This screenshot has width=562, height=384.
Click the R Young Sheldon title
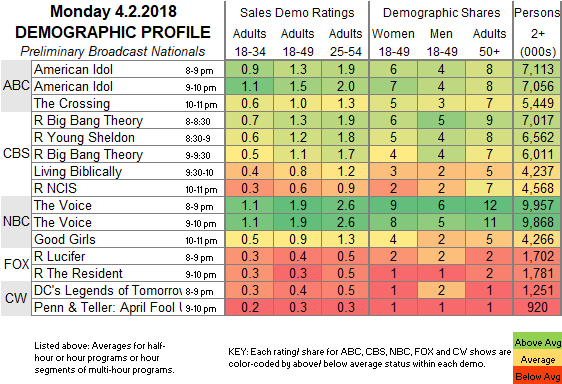tap(84, 137)
